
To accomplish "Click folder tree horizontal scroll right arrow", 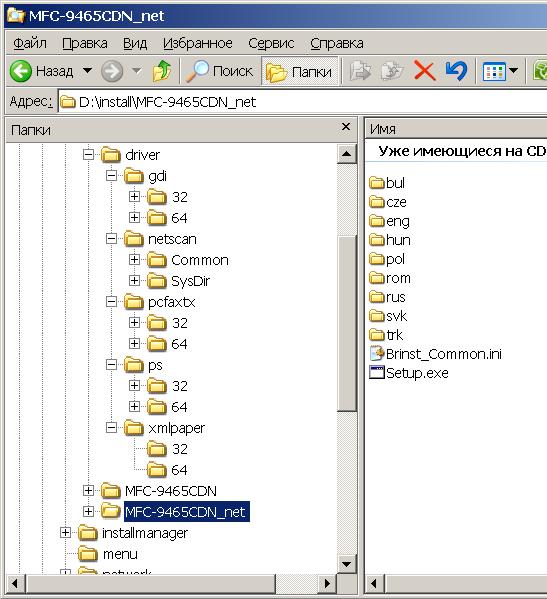I will click(x=327, y=584).
